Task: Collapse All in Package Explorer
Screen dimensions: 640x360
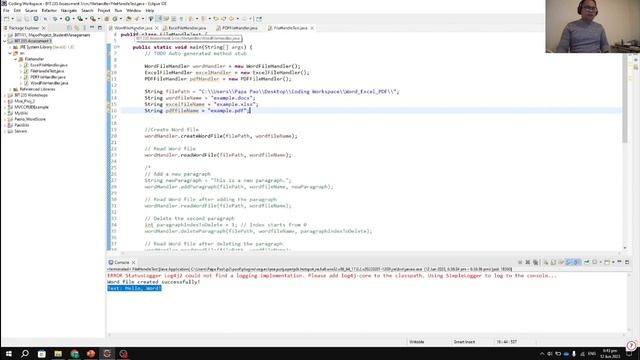Action: [69, 28]
